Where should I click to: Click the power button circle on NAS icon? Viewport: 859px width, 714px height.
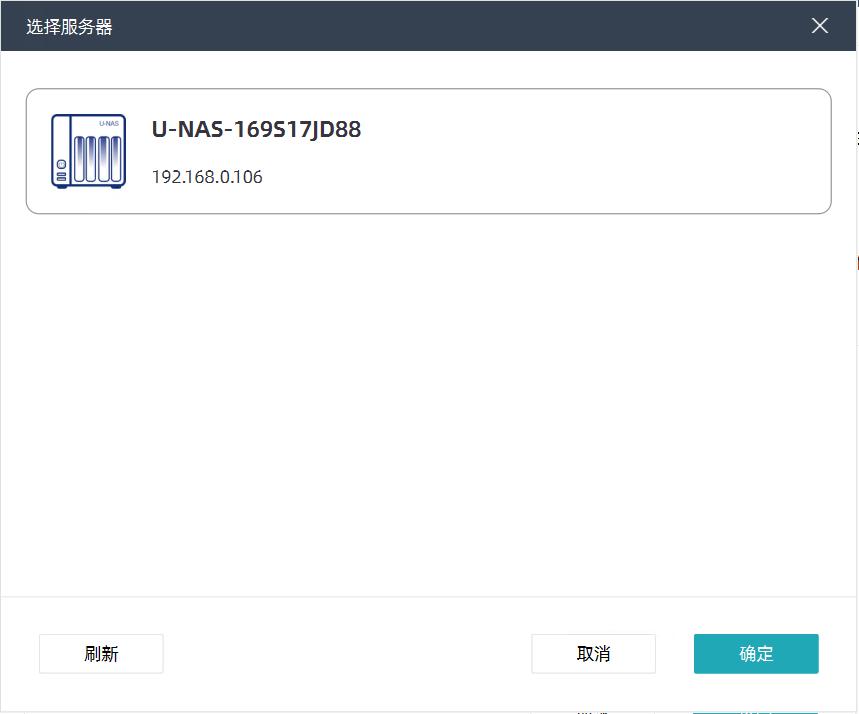pos(61,163)
